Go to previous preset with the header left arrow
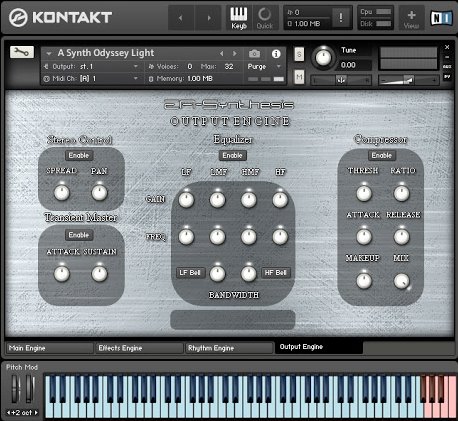The height and width of the screenshot is (421, 458). [180, 18]
